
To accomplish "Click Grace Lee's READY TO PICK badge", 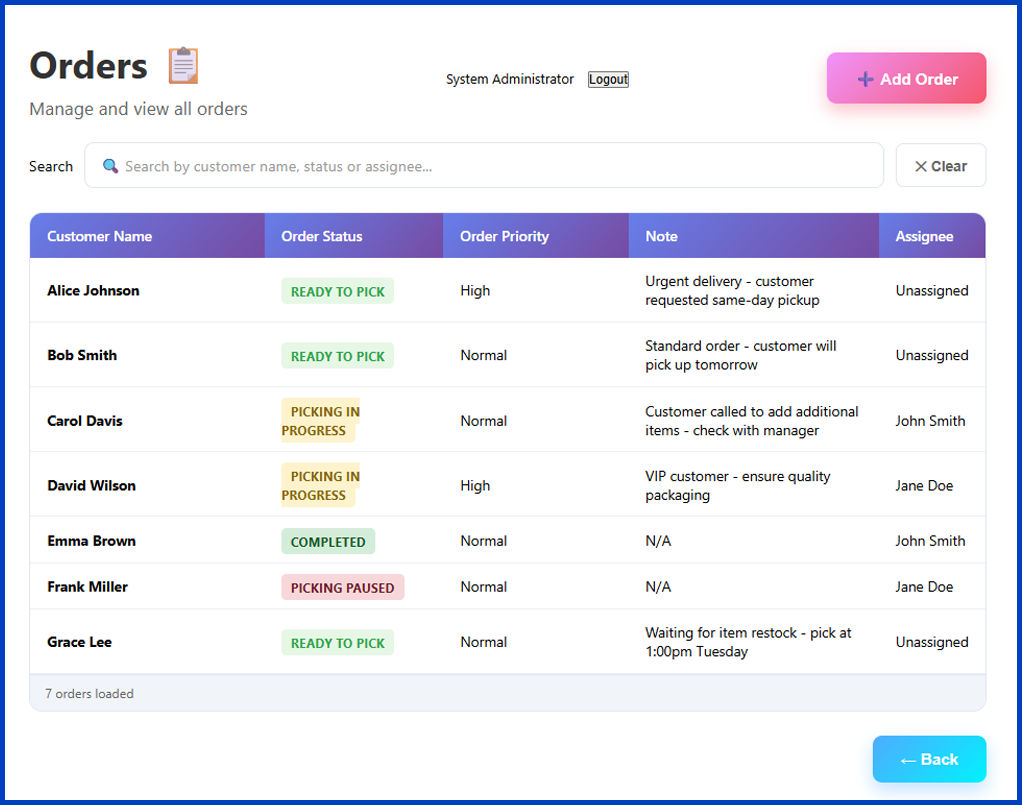I will tap(338, 643).
